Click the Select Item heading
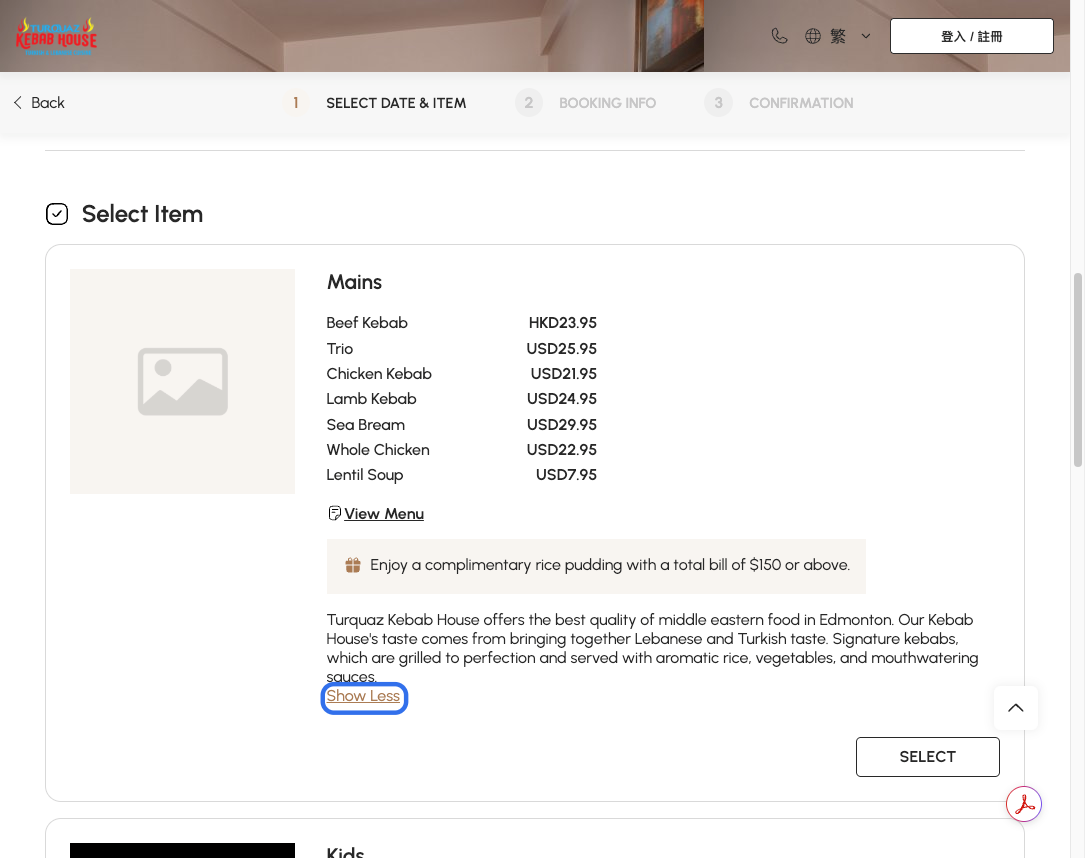1085x858 pixels. (x=142, y=214)
